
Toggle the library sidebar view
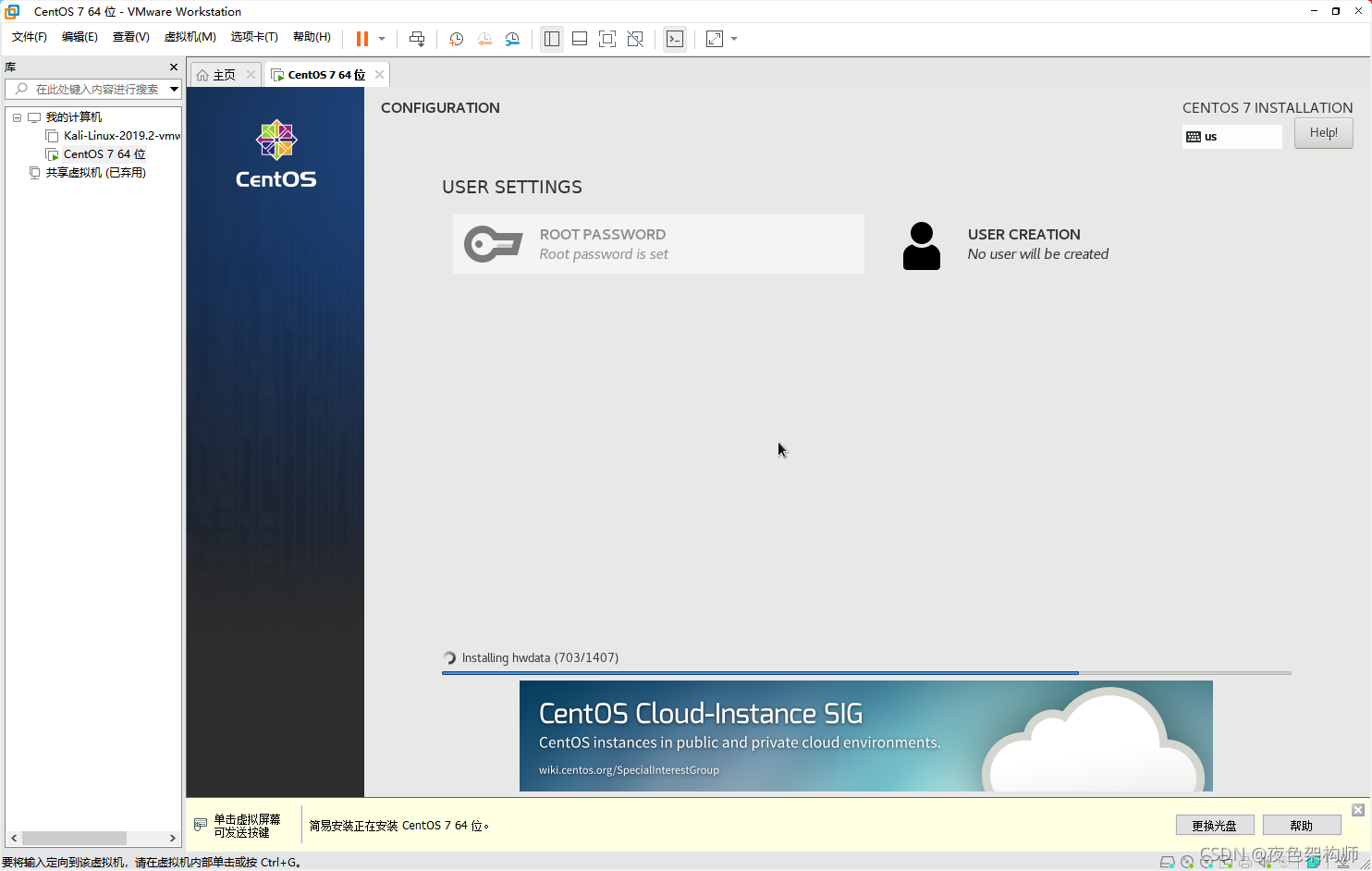(x=552, y=39)
